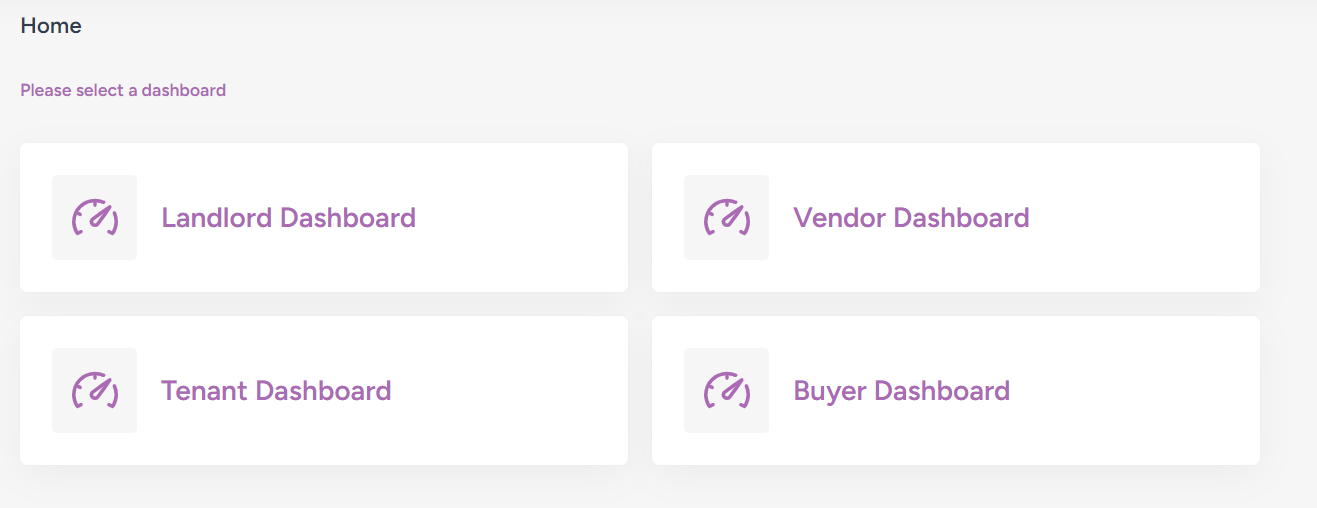
Task: Click empty right side of Landlord Dashboard card
Action: (x=530, y=218)
